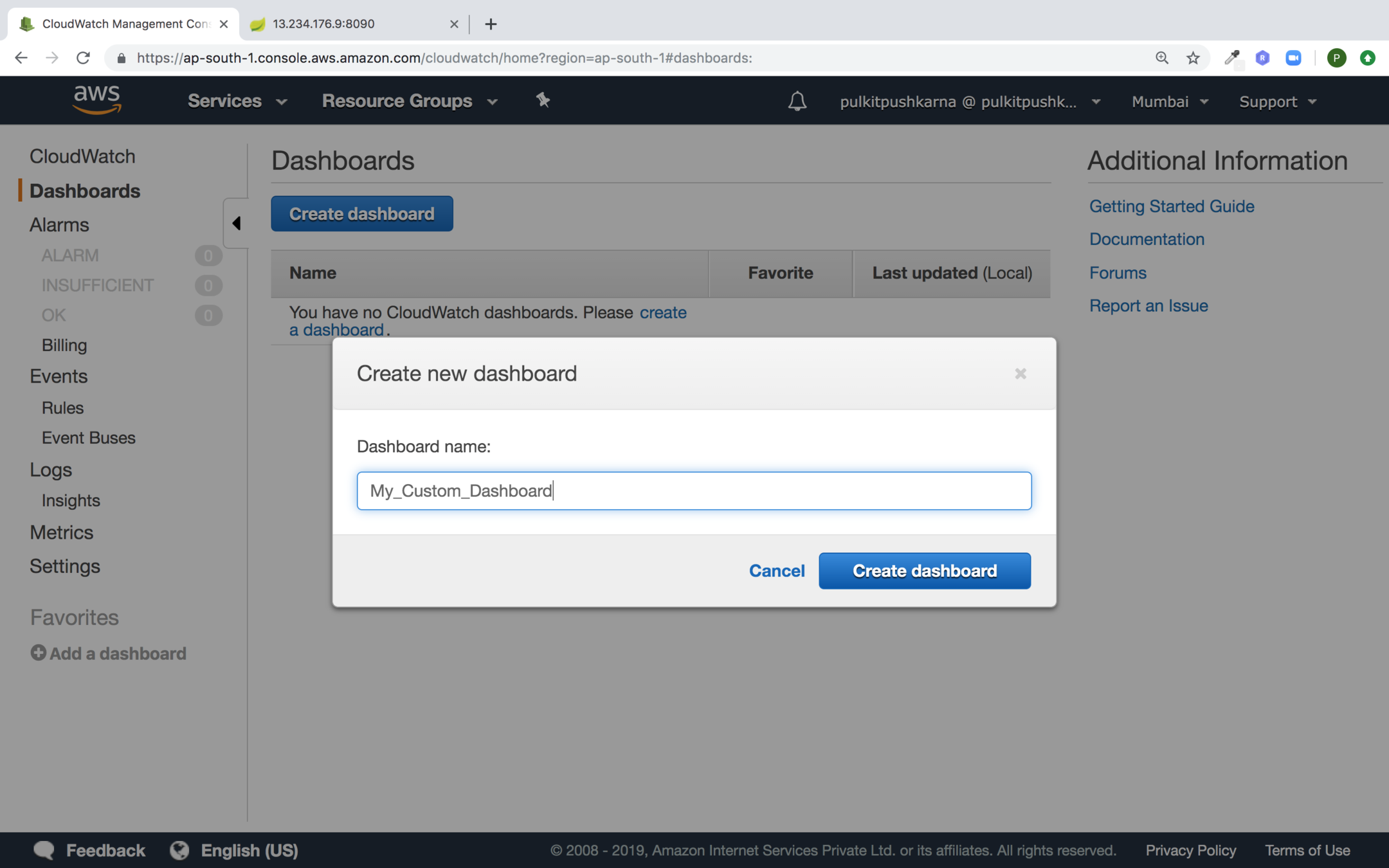The height and width of the screenshot is (868, 1389).
Task: Open a new browser tab
Action: pos(491,24)
